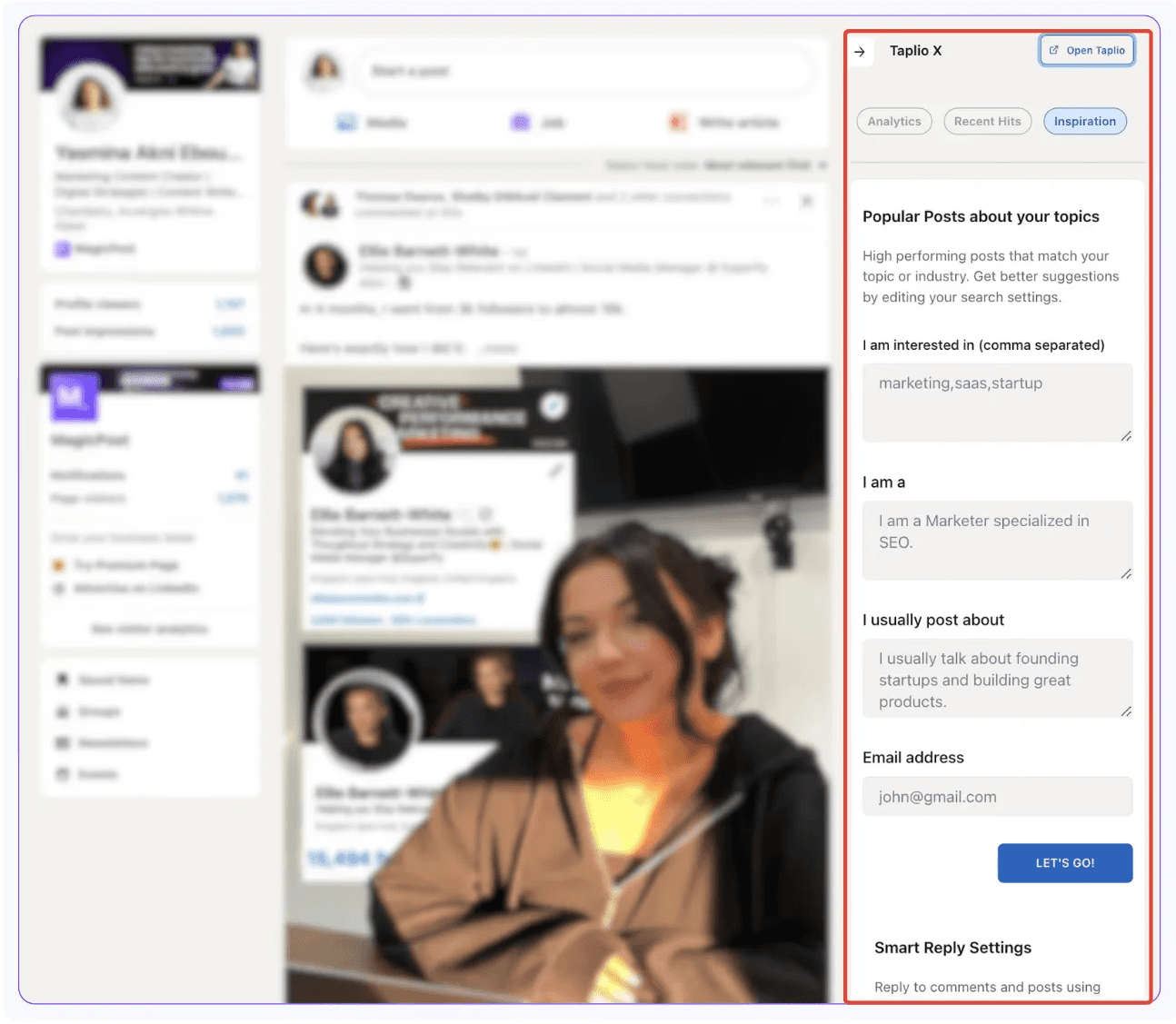The image size is (1176, 1024).
Task: Click the Media icon under the post box
Action: click(346, 123)
